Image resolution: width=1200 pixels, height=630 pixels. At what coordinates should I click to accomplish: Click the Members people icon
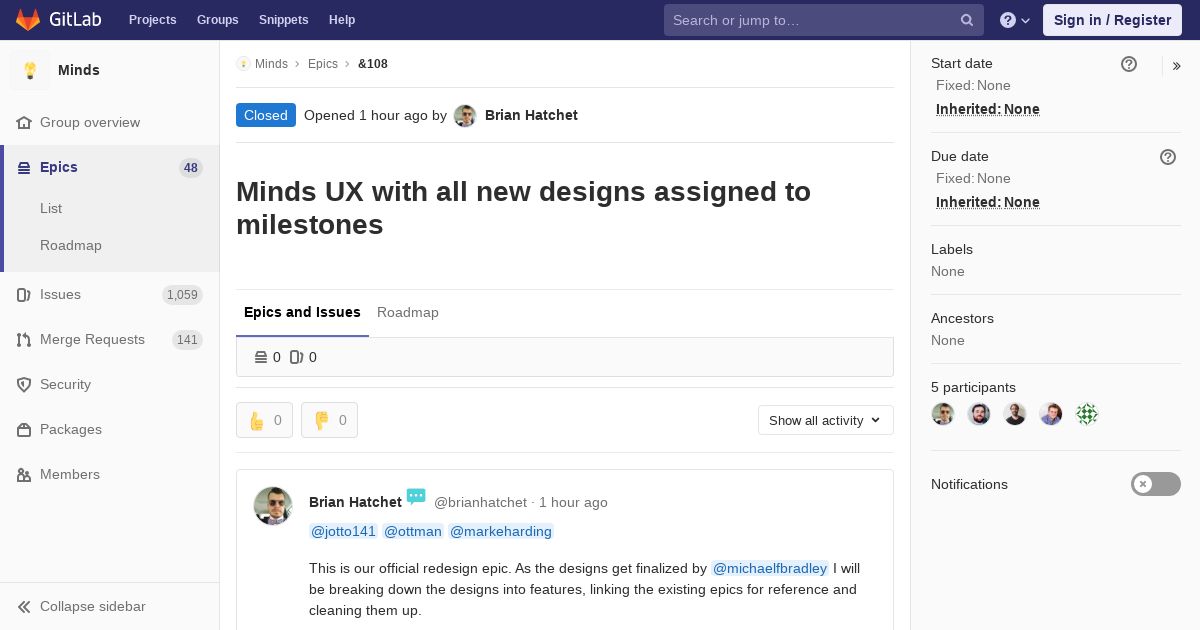[25, 475]
